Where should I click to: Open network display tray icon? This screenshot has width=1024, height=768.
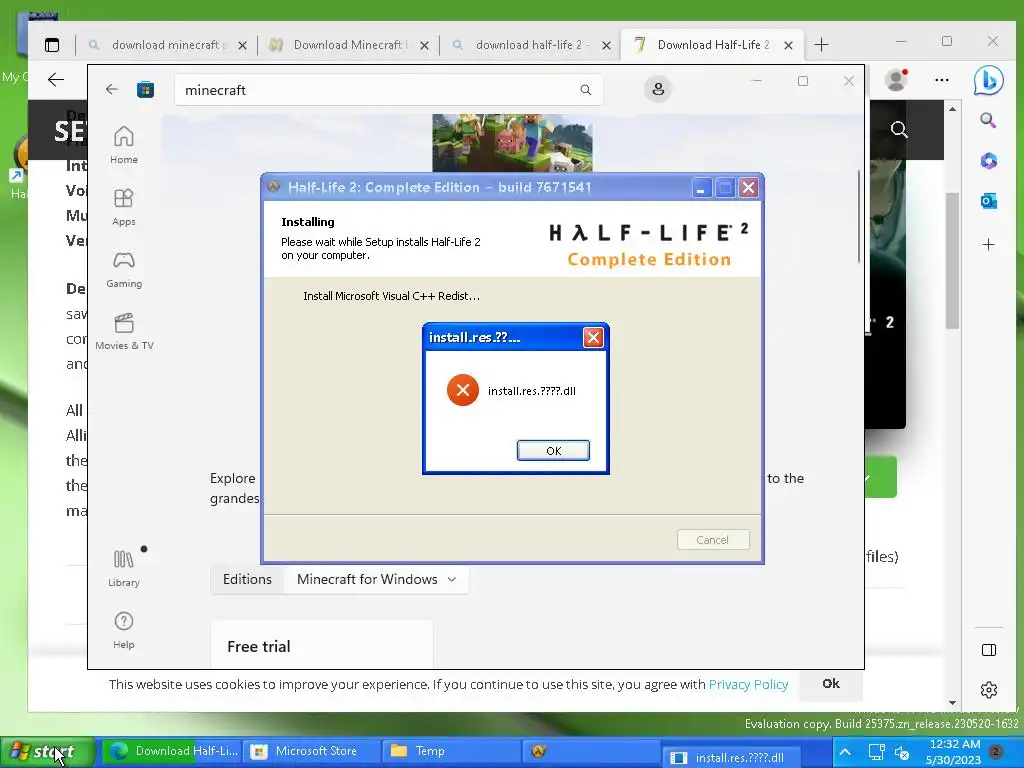click(876, 752)
